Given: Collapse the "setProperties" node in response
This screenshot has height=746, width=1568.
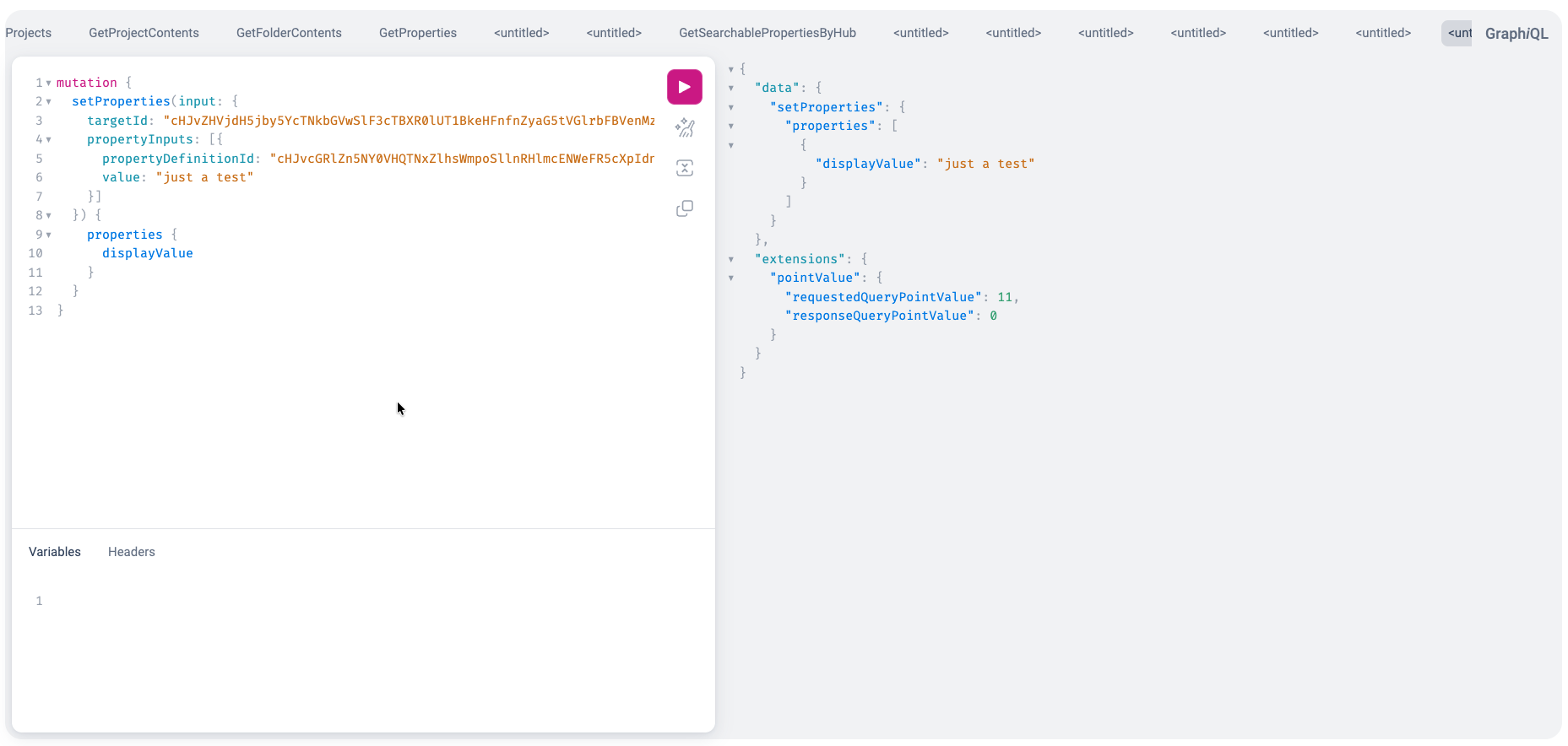Looking at the screenshot, I should point(731,108).
